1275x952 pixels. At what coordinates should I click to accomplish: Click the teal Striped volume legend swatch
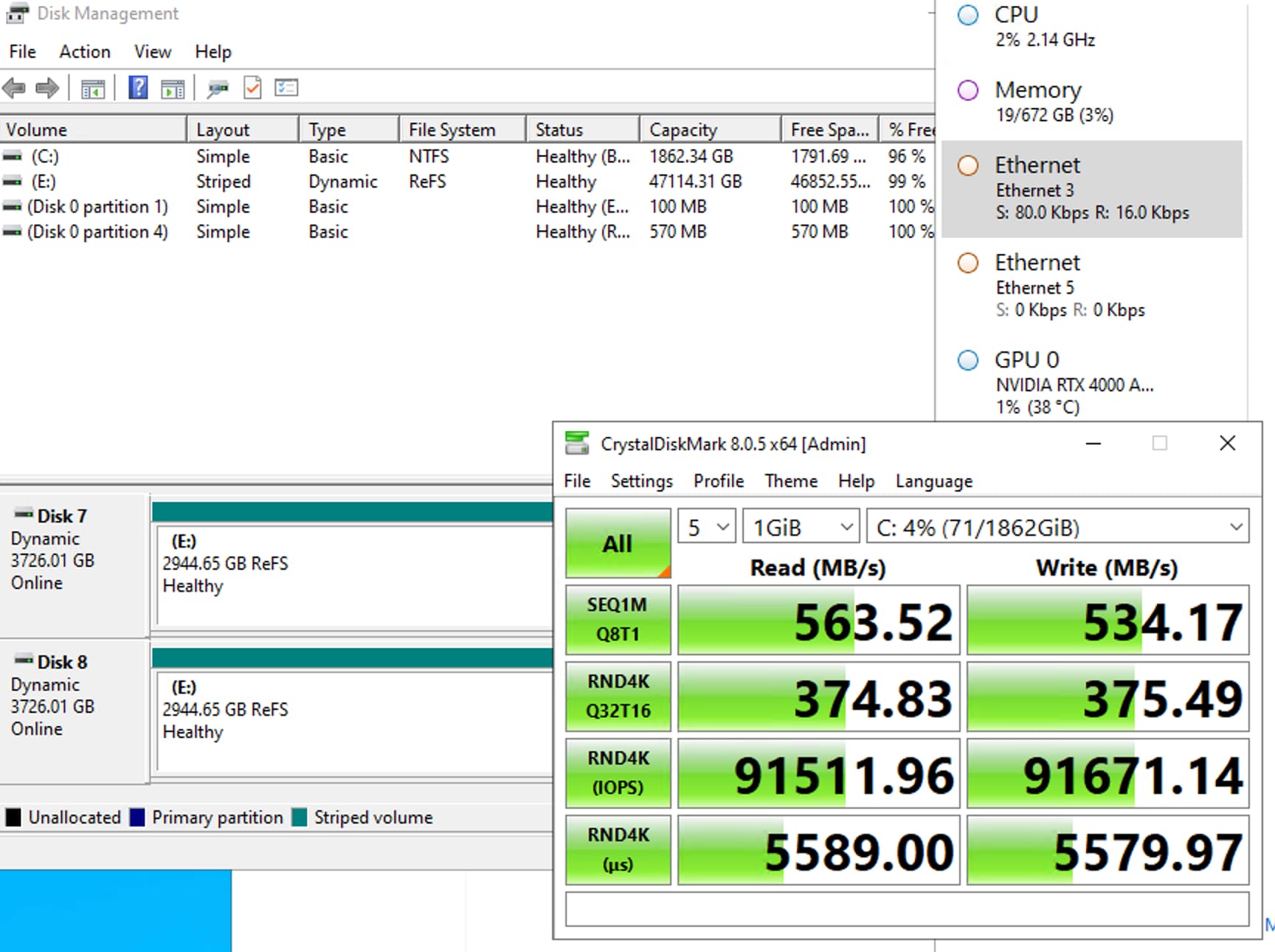[300, 818]
